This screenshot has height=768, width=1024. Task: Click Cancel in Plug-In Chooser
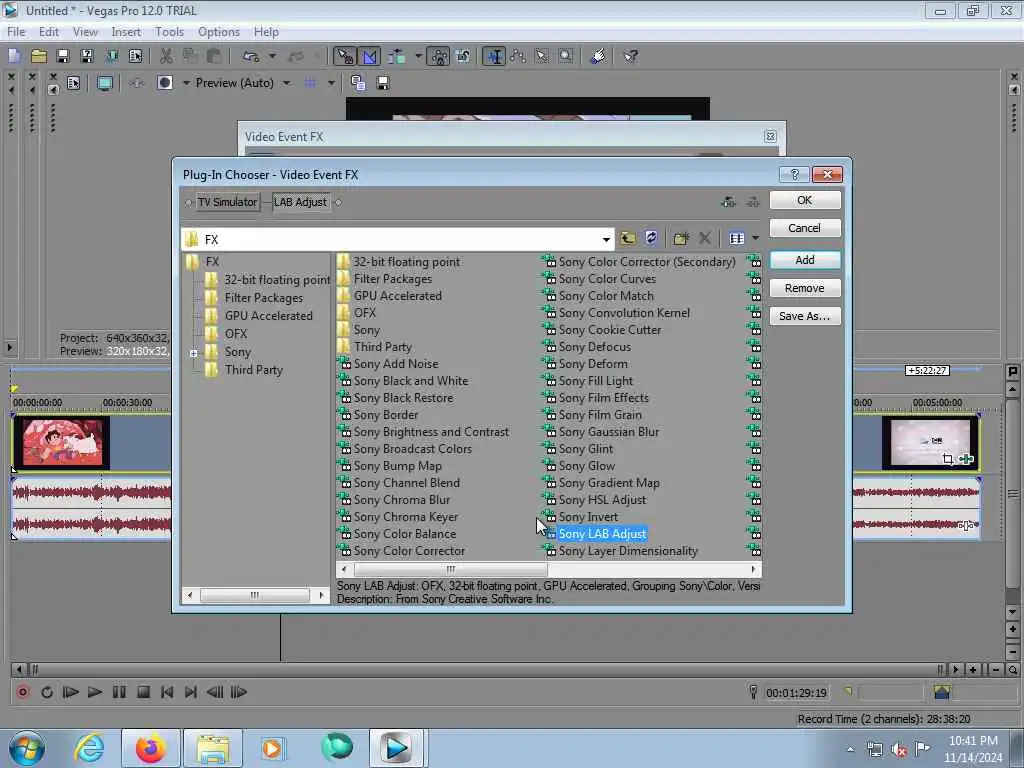pos(805,228)
